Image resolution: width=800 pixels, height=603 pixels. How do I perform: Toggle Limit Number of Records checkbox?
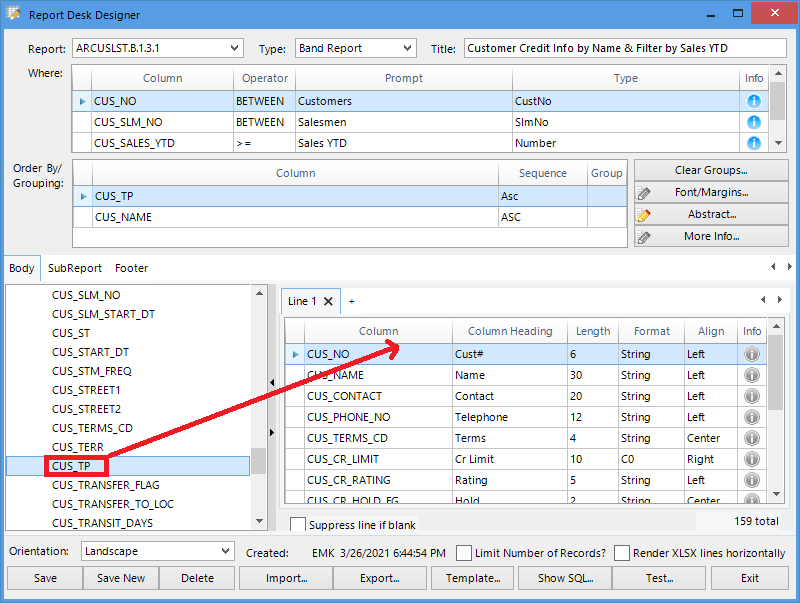coord(464,553)
